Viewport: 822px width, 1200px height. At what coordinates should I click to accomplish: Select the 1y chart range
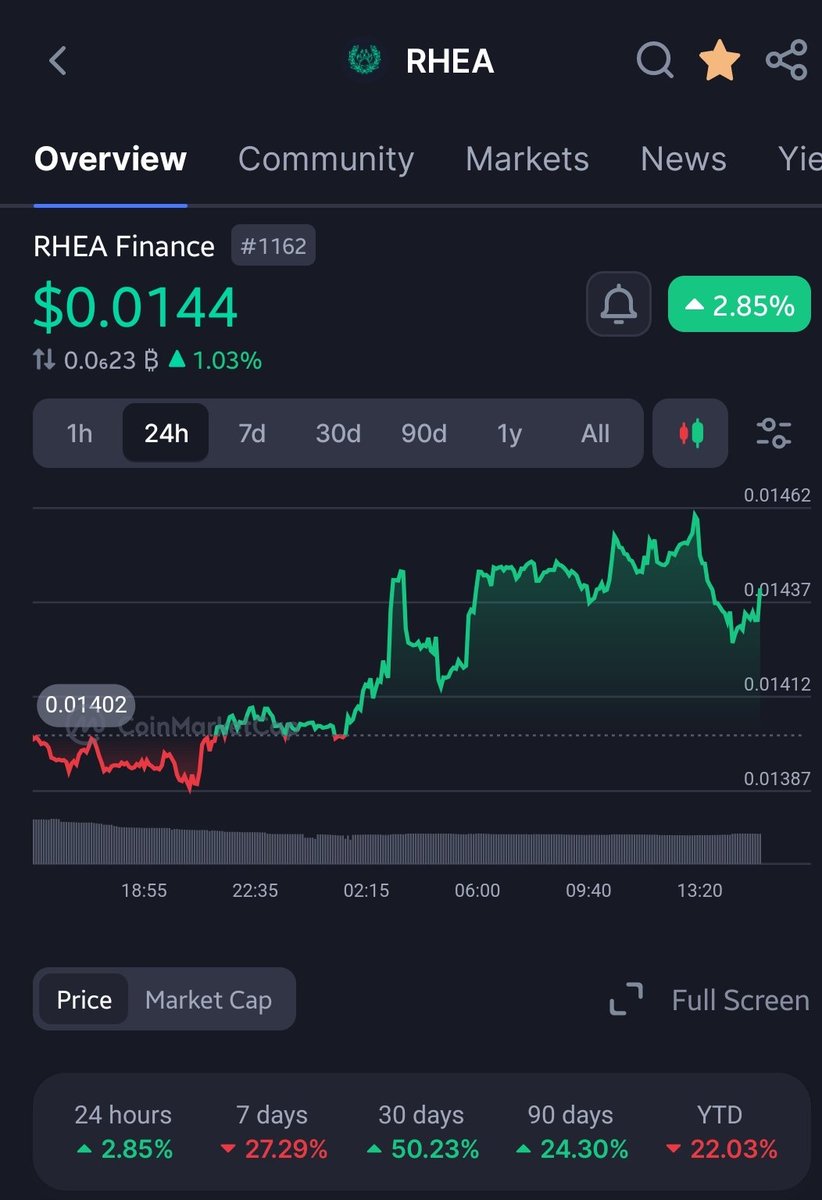coord(510,433)
